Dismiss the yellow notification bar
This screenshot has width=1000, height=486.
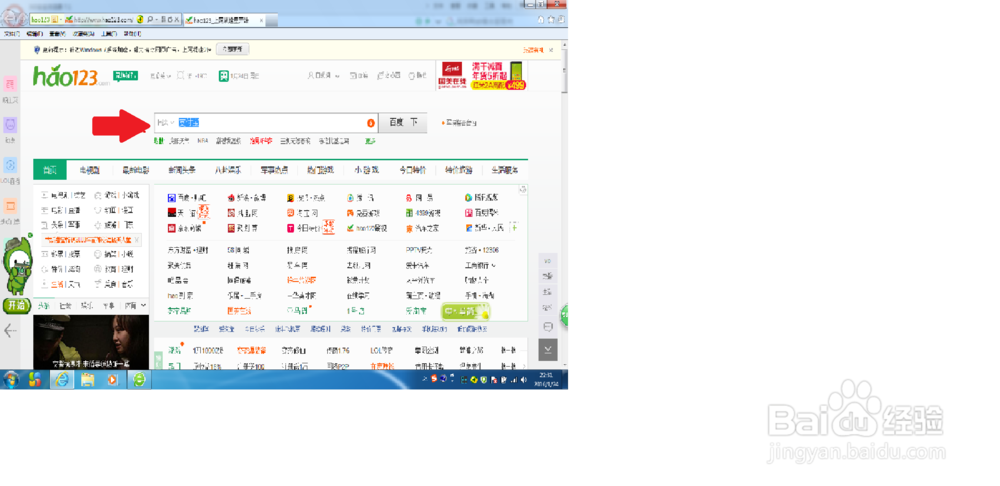[x=552, y=49]
